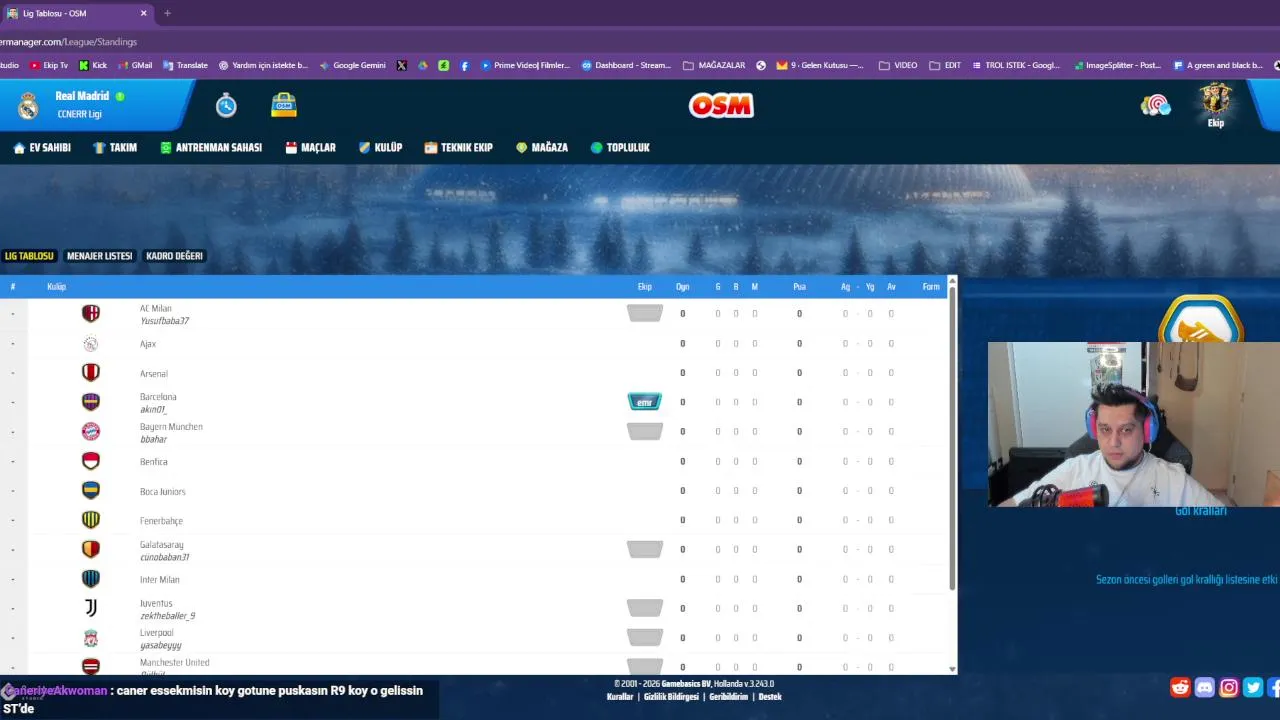Screen dimensions: 1280x720
Task: Open the KULÜP menu
Action: tap(380, 147)
